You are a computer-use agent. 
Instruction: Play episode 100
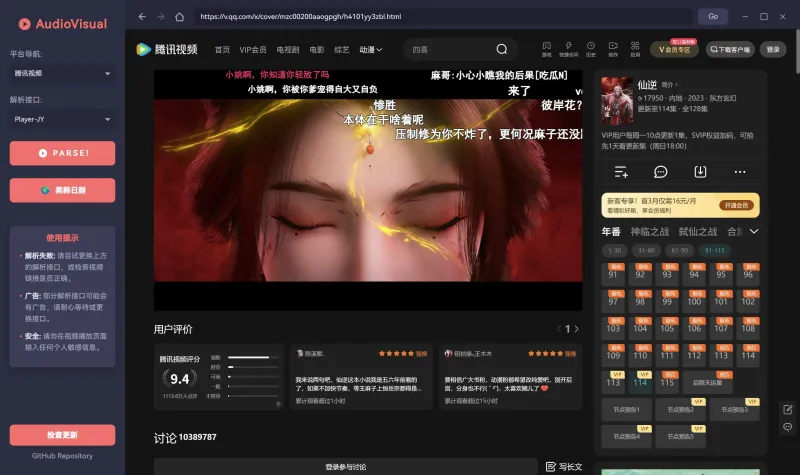tap(694, 301)
